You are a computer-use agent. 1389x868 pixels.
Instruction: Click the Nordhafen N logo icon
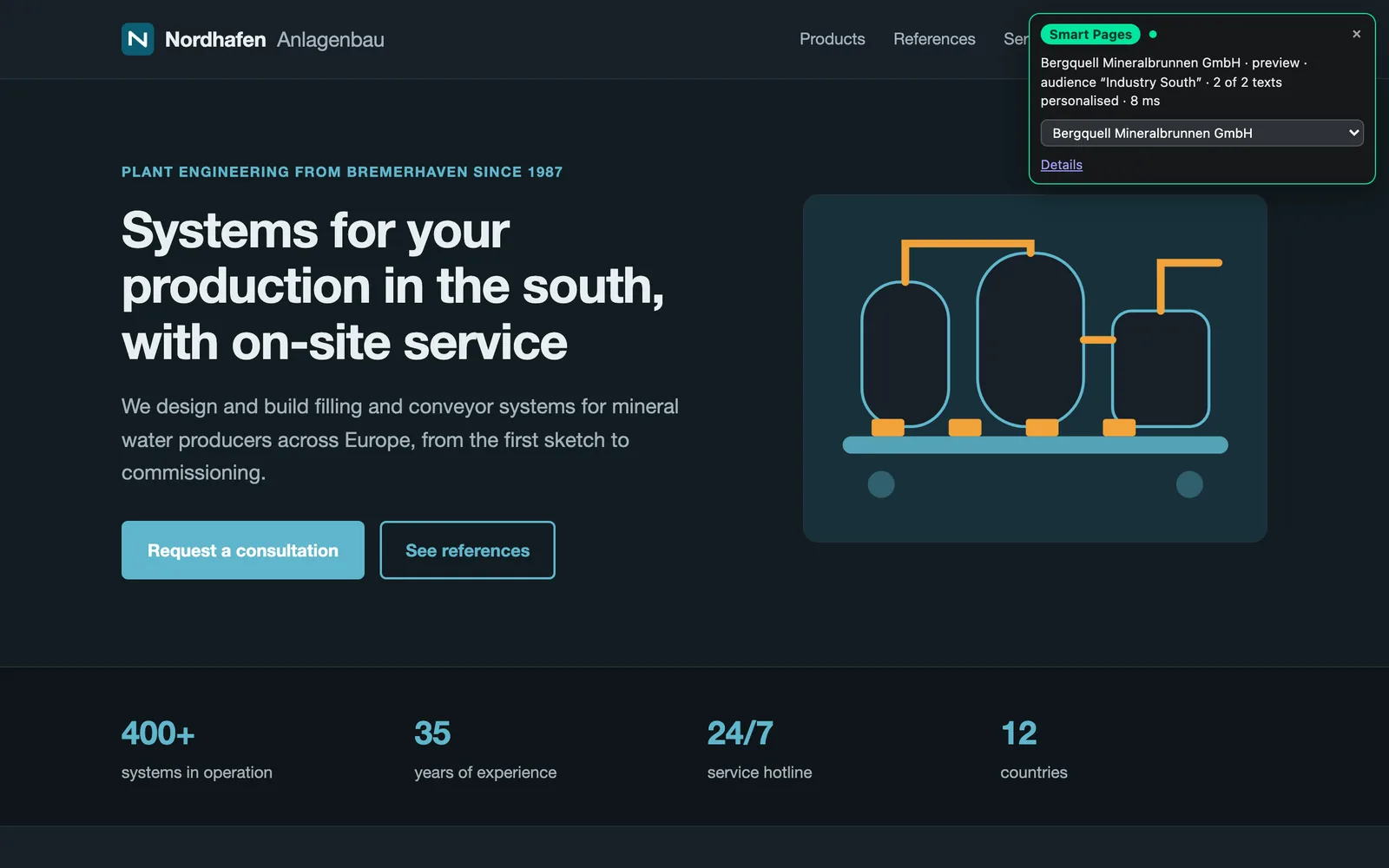click(x=138, y=39)
